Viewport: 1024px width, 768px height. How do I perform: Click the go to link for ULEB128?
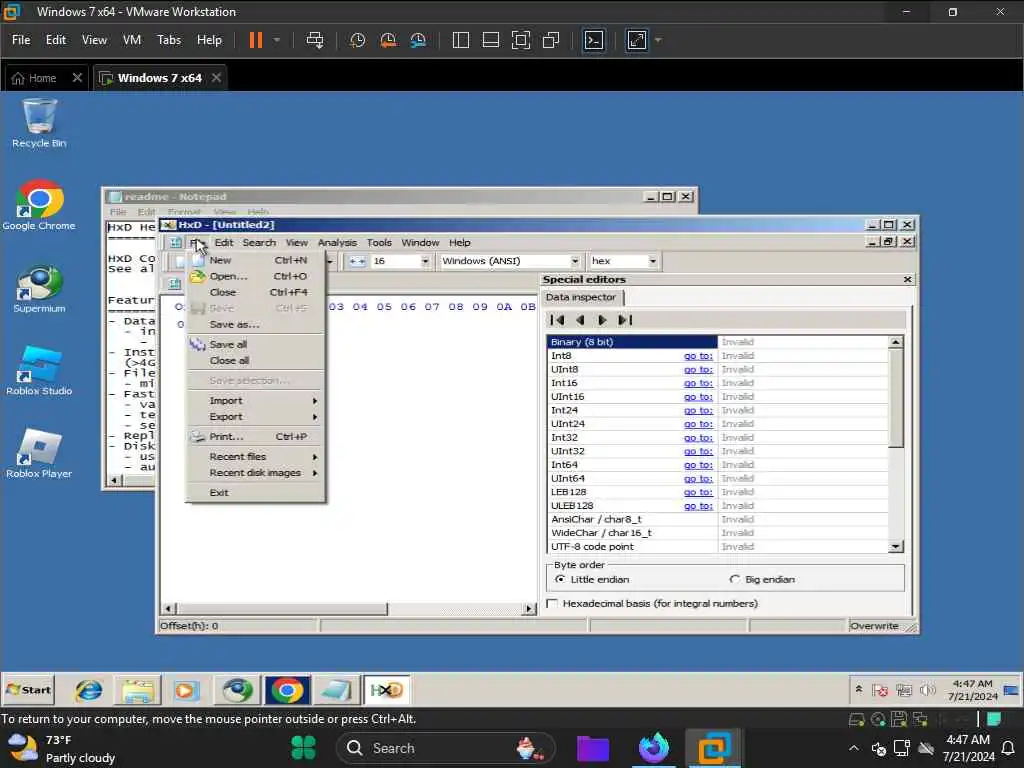pos(698,506)
